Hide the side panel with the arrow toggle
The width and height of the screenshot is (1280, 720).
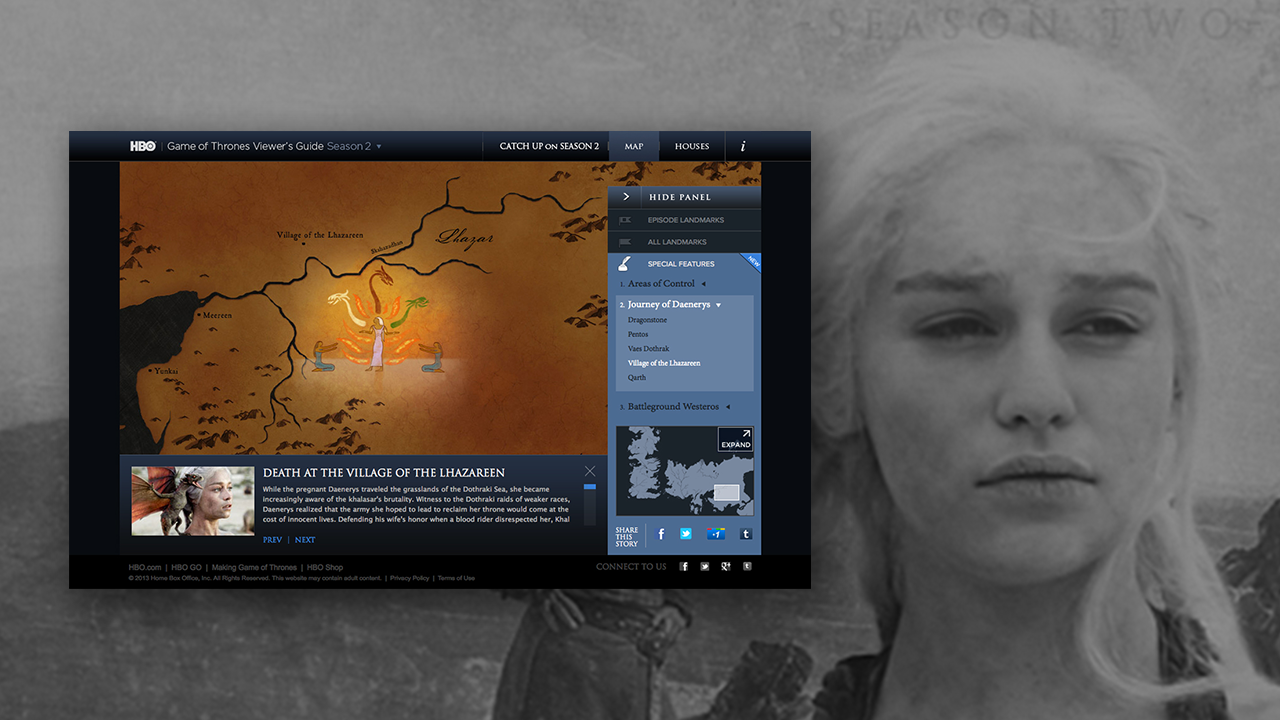click(x=625, y=196)
